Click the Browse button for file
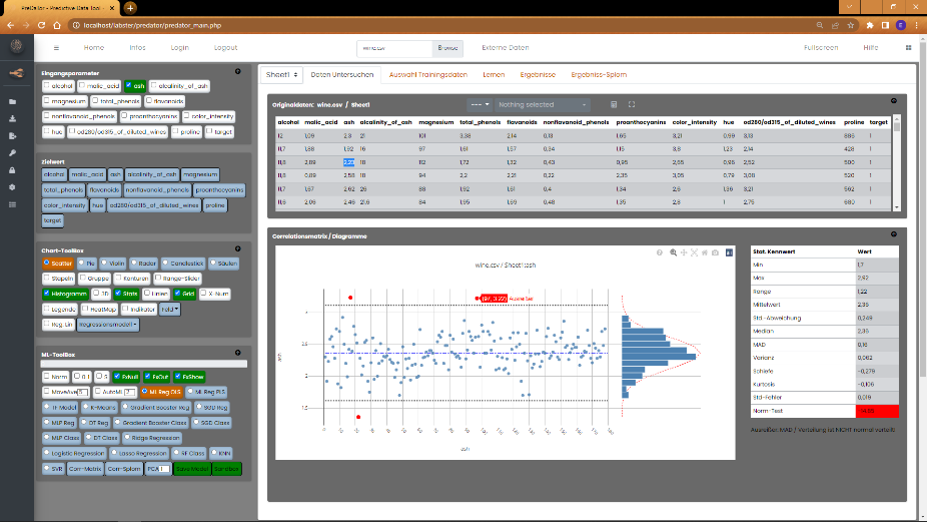This screenshot has width=927, height=522. pyautogui.click(x=446, y=47)
